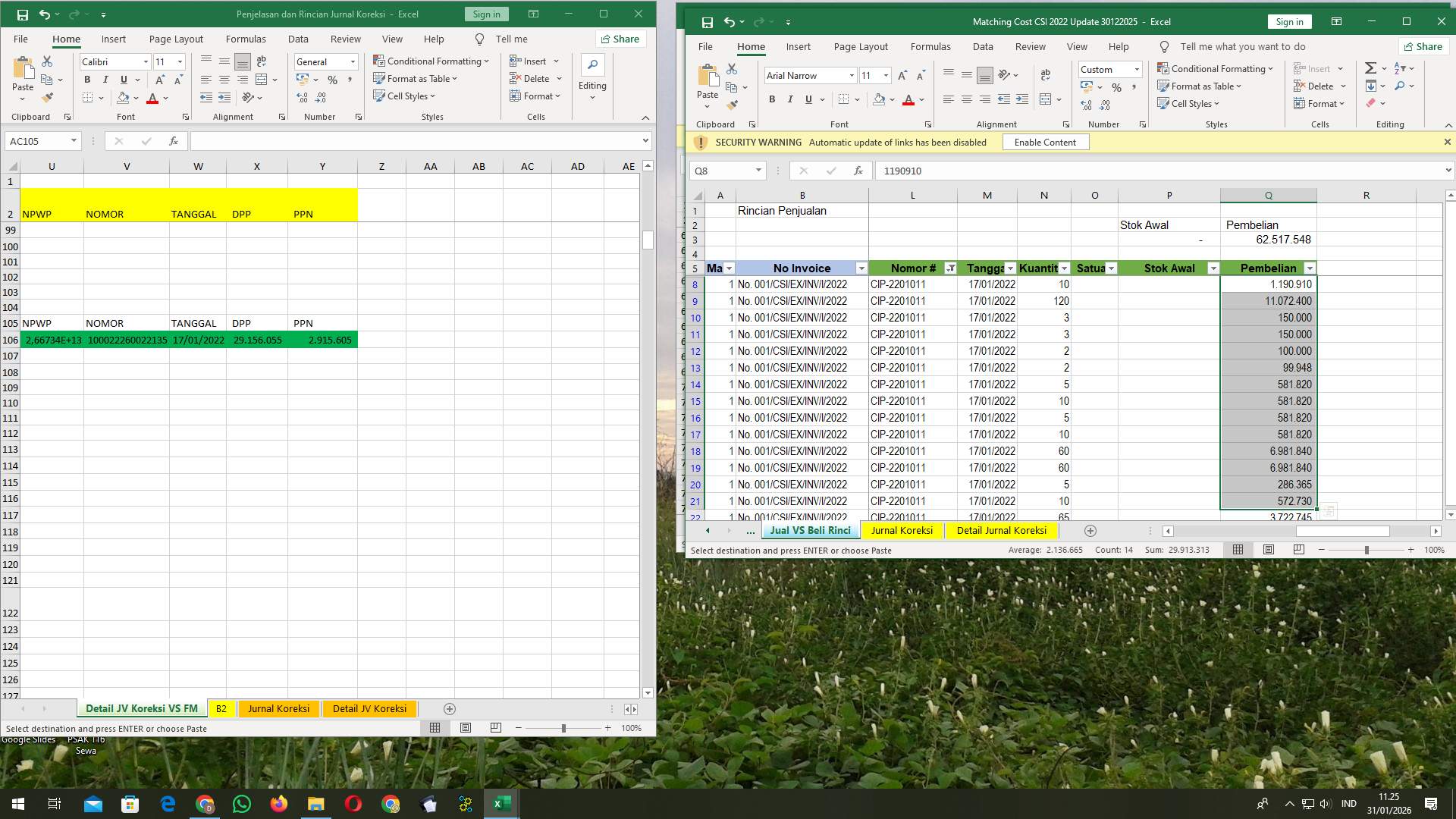Open the font name dropdown showing Arial Narrow
The image size is (1456, 819).
(852, 75)
